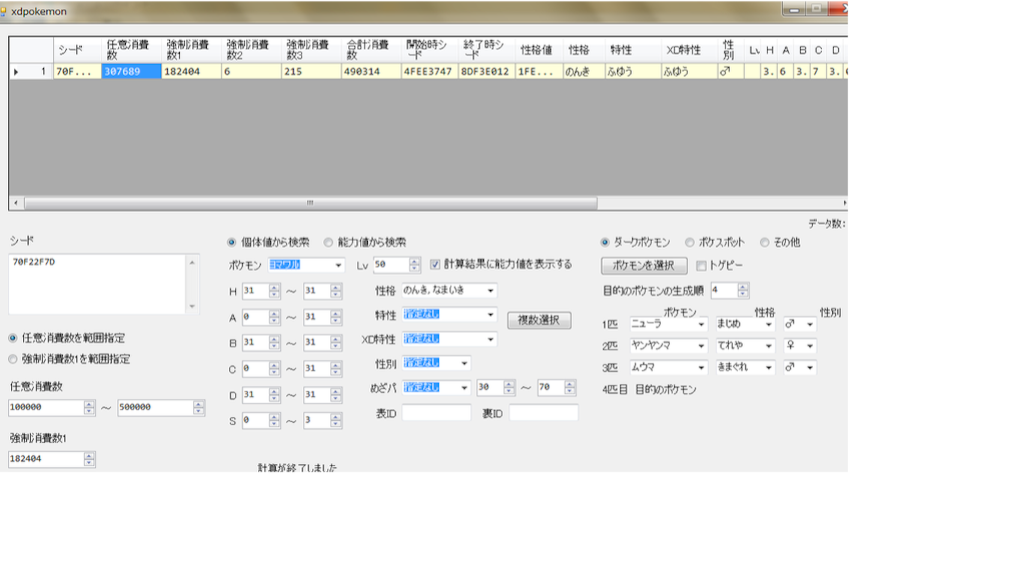Increase the C minimum IV stepper
Image resolution: width=1024 pixels, height=576 pixels.
274,366
